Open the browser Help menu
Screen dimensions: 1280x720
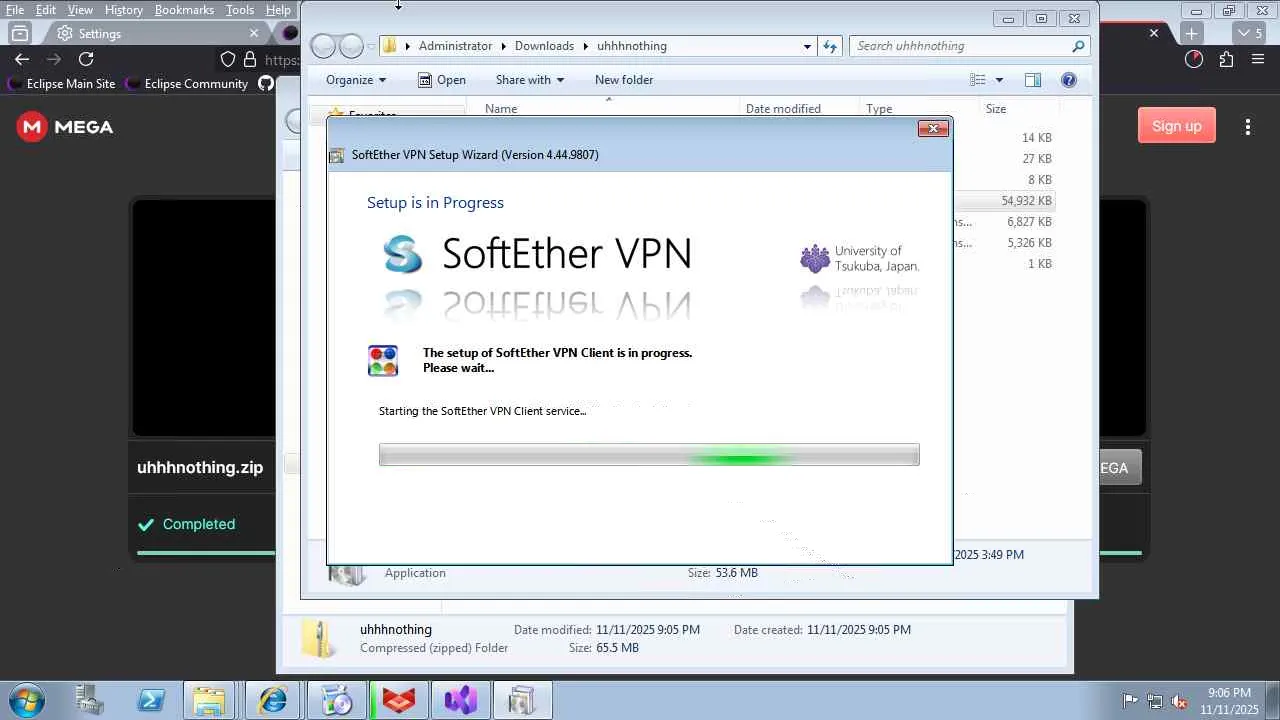[x=278, y=10]
